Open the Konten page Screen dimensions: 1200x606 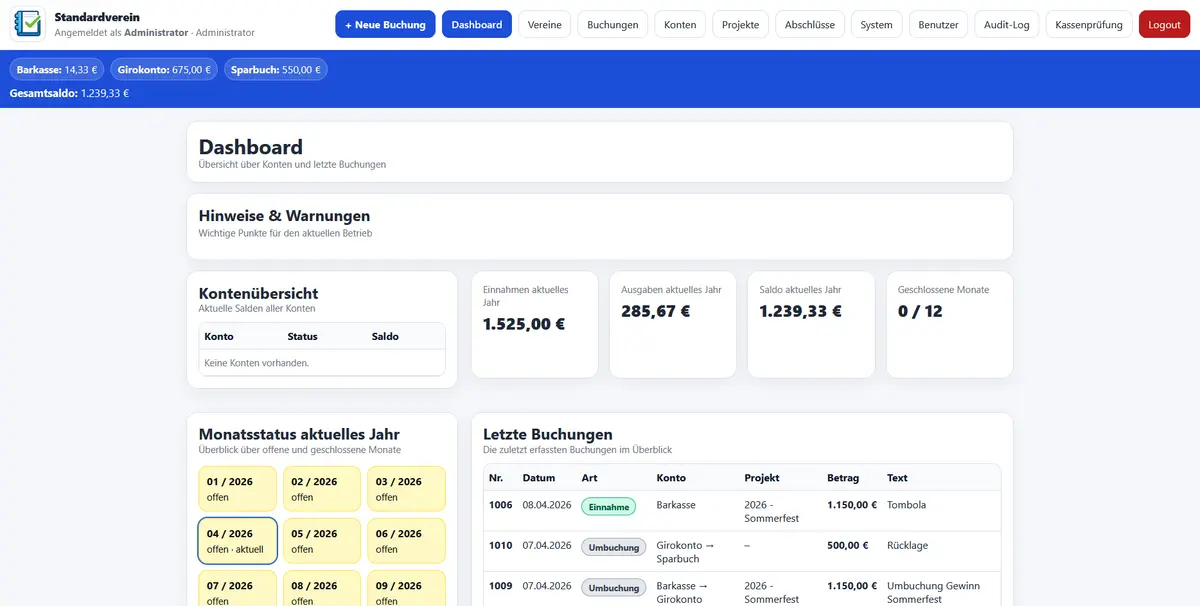(679, 24)
